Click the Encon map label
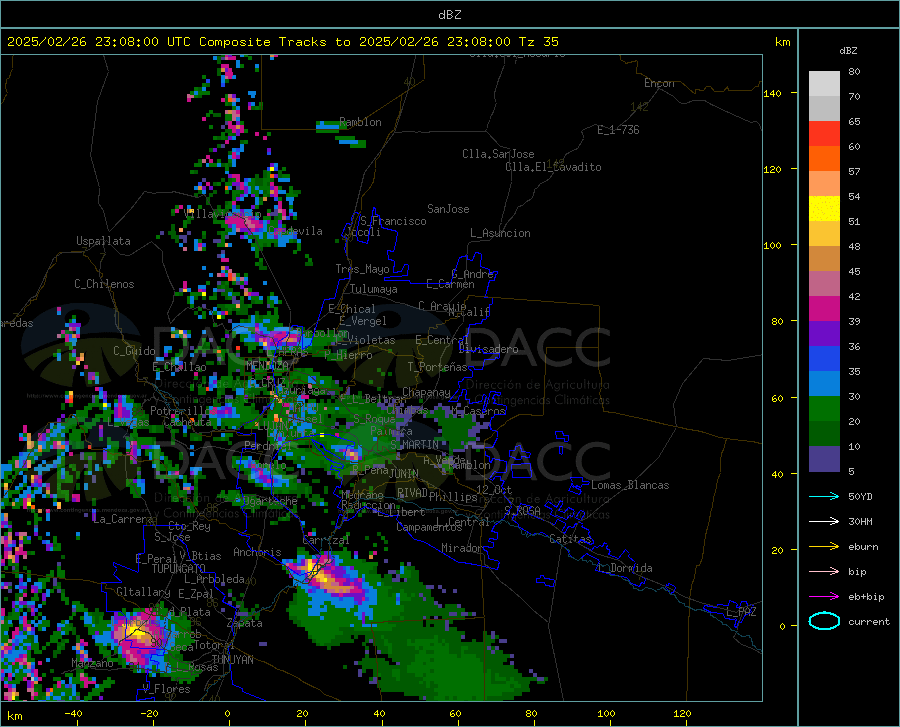900x727 pixels. [659, 83]
